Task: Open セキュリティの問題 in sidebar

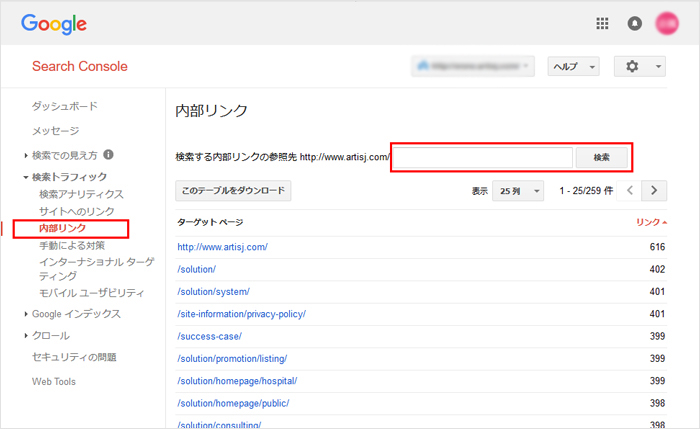Action: pos(74,357)
